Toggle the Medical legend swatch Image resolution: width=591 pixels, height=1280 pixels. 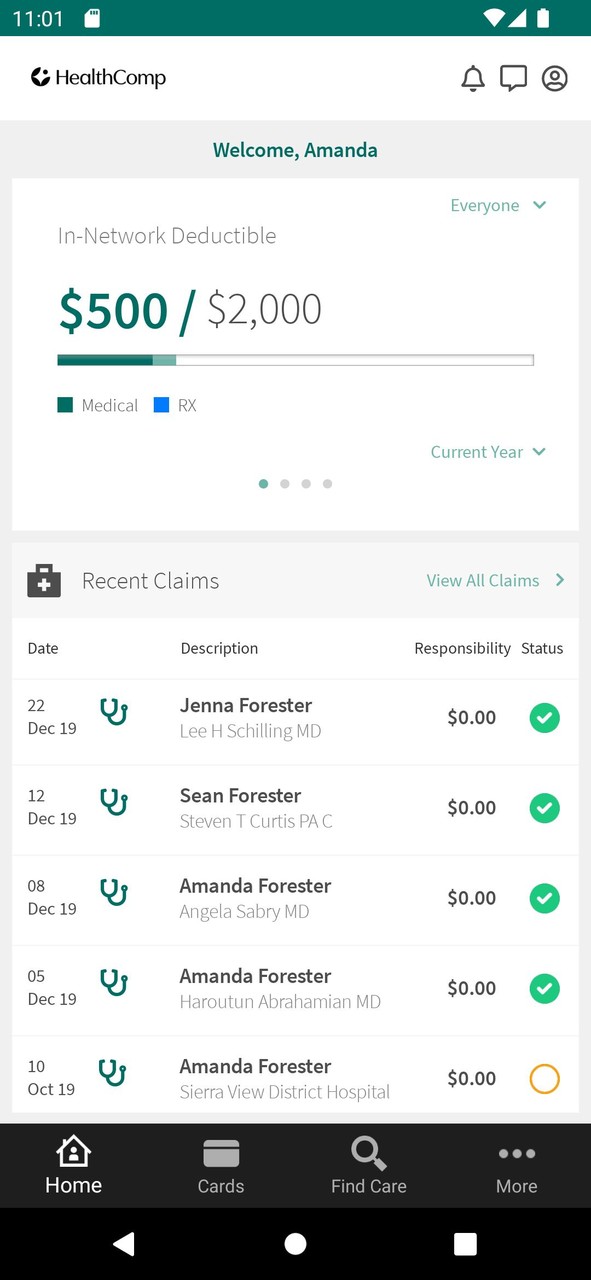66,405
